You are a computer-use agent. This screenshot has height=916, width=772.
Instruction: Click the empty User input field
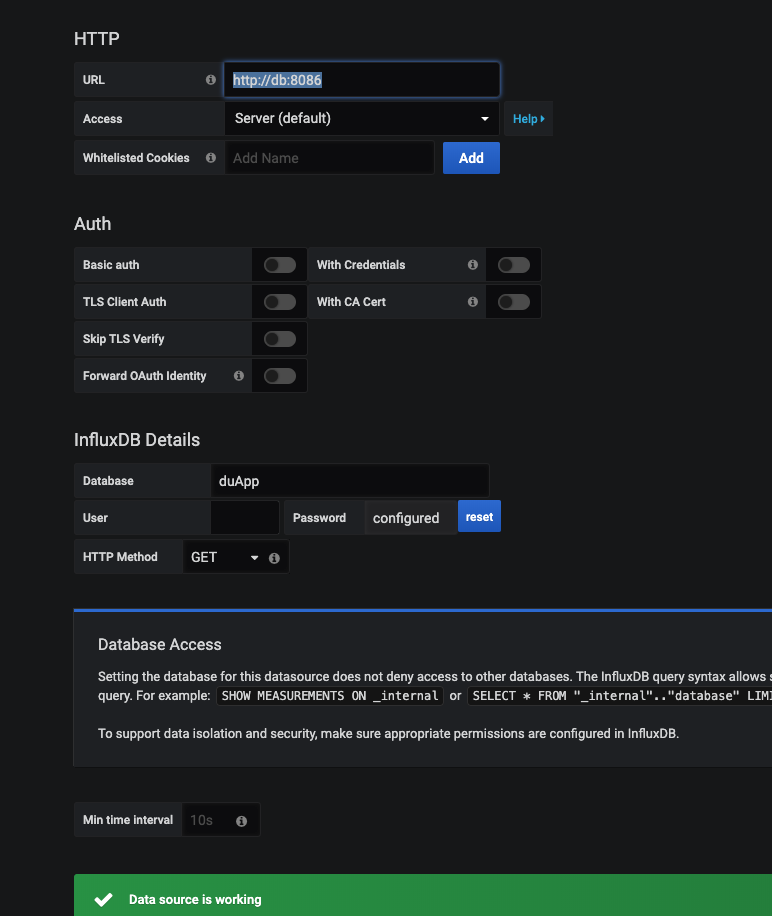pyautogui.click(x=245, y=518)
